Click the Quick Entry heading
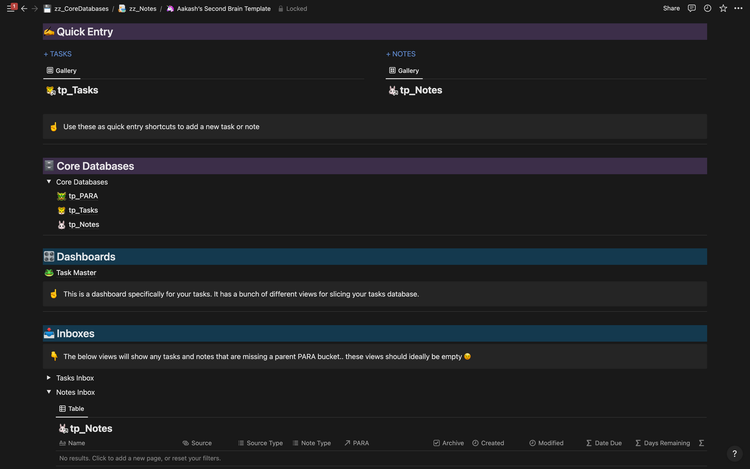 coord(85,32)
